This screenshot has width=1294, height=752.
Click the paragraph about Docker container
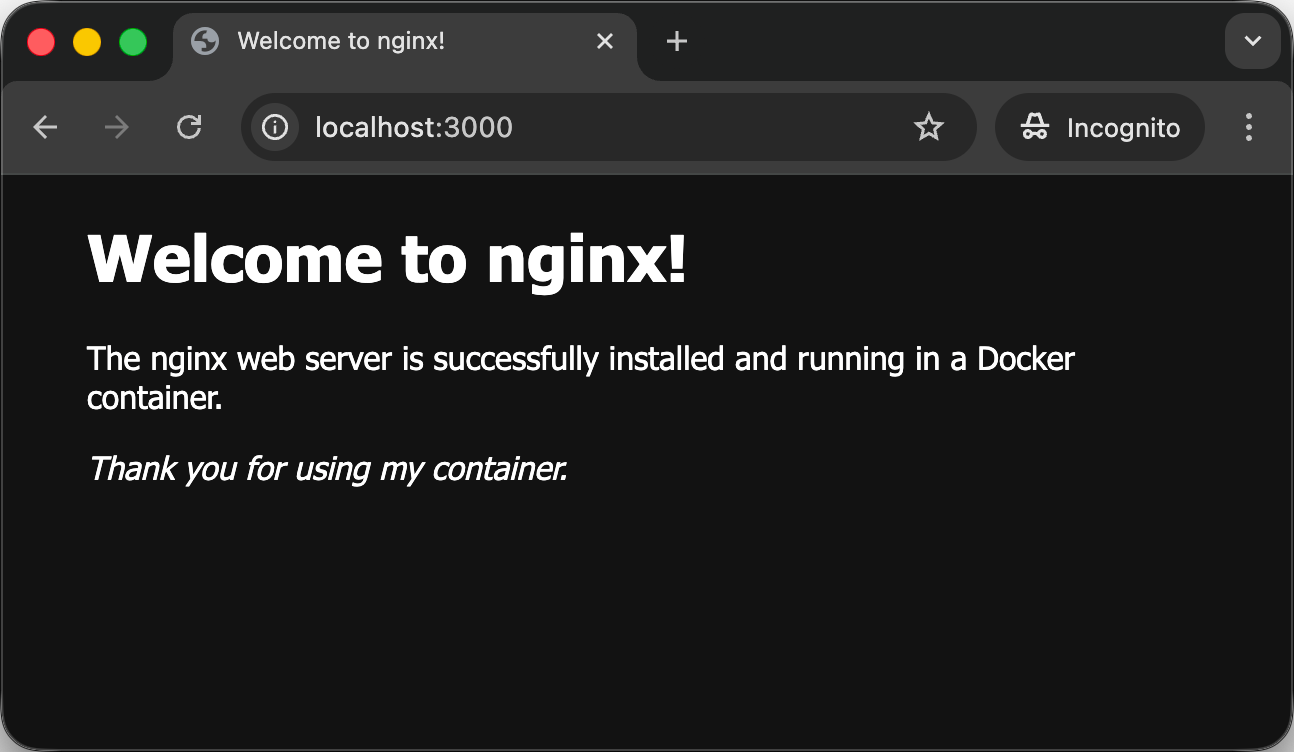[580, 378]
